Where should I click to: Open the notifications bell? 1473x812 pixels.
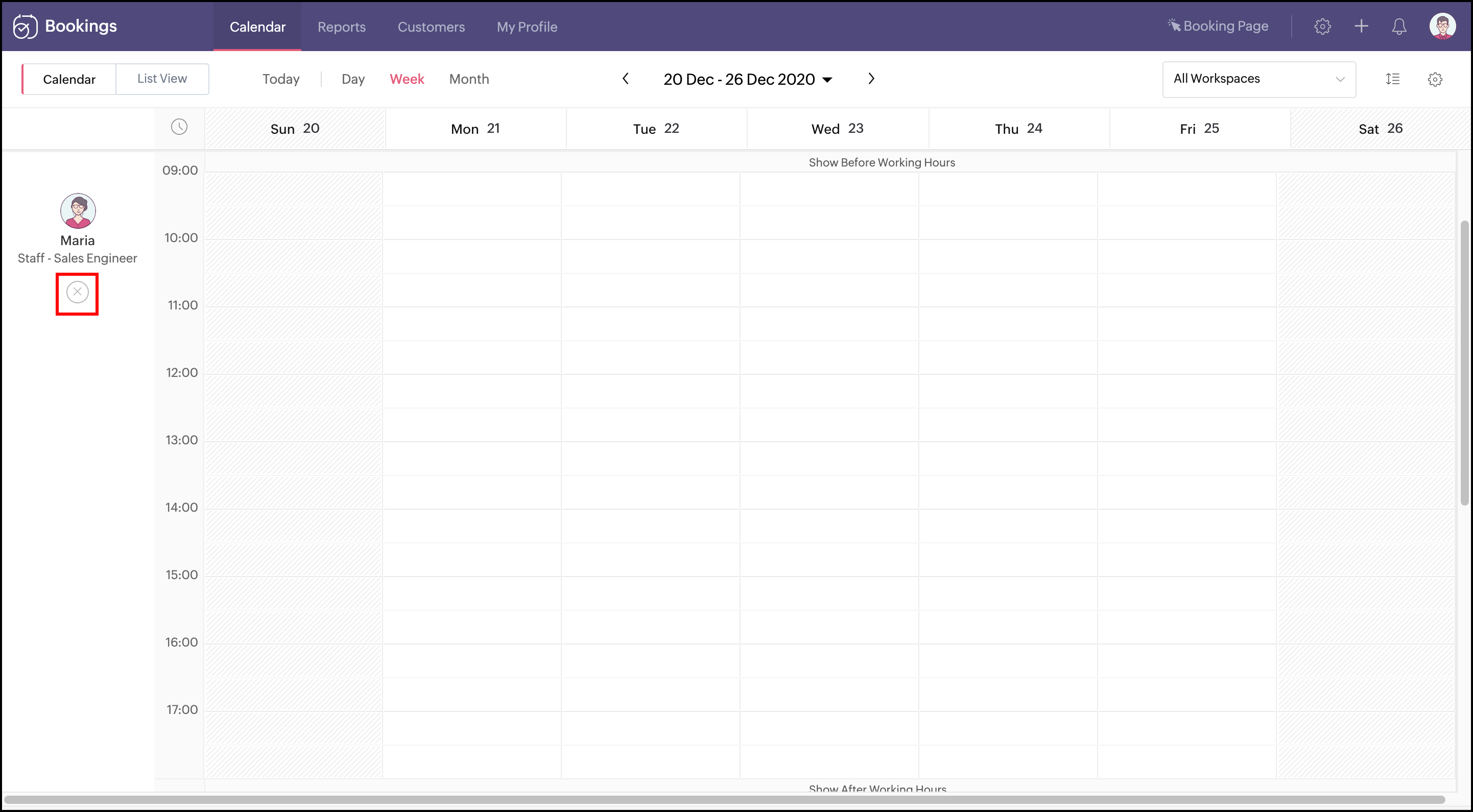point(1398,27)
